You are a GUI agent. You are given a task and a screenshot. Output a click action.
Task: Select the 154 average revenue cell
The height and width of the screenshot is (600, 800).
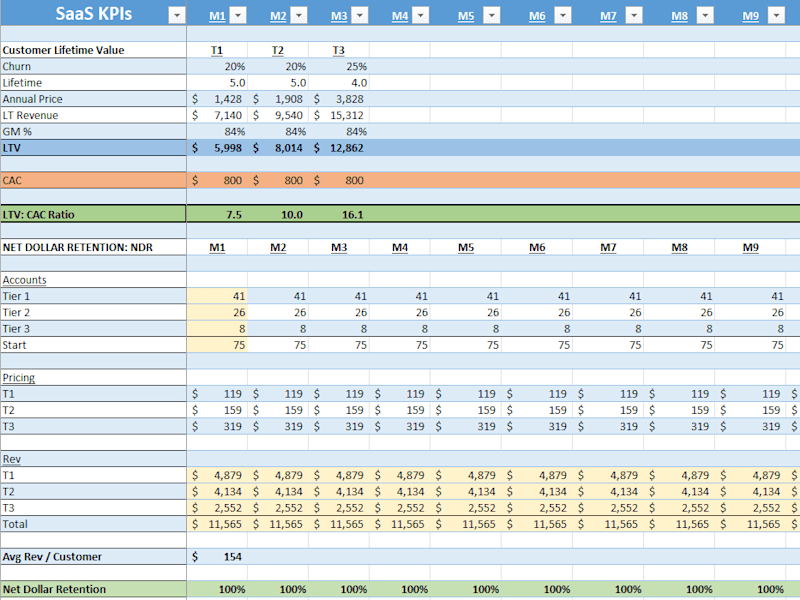217,557
